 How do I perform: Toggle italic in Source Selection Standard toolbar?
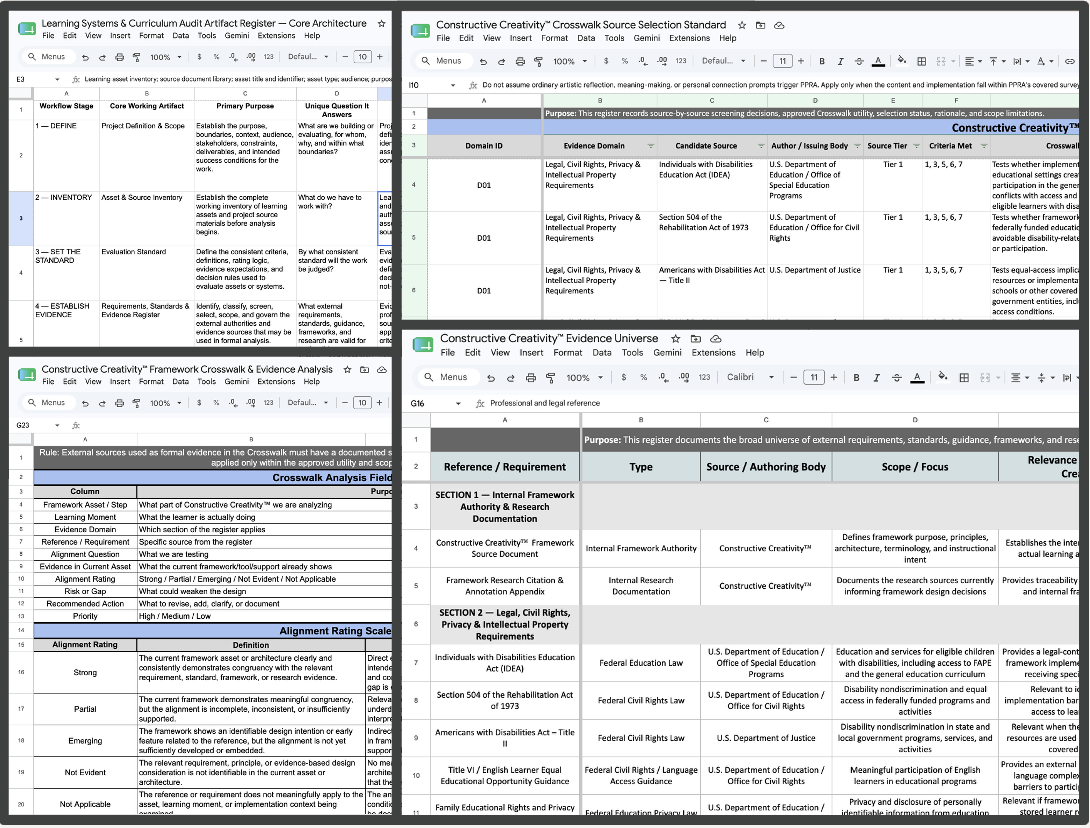[x=840, y=61]
